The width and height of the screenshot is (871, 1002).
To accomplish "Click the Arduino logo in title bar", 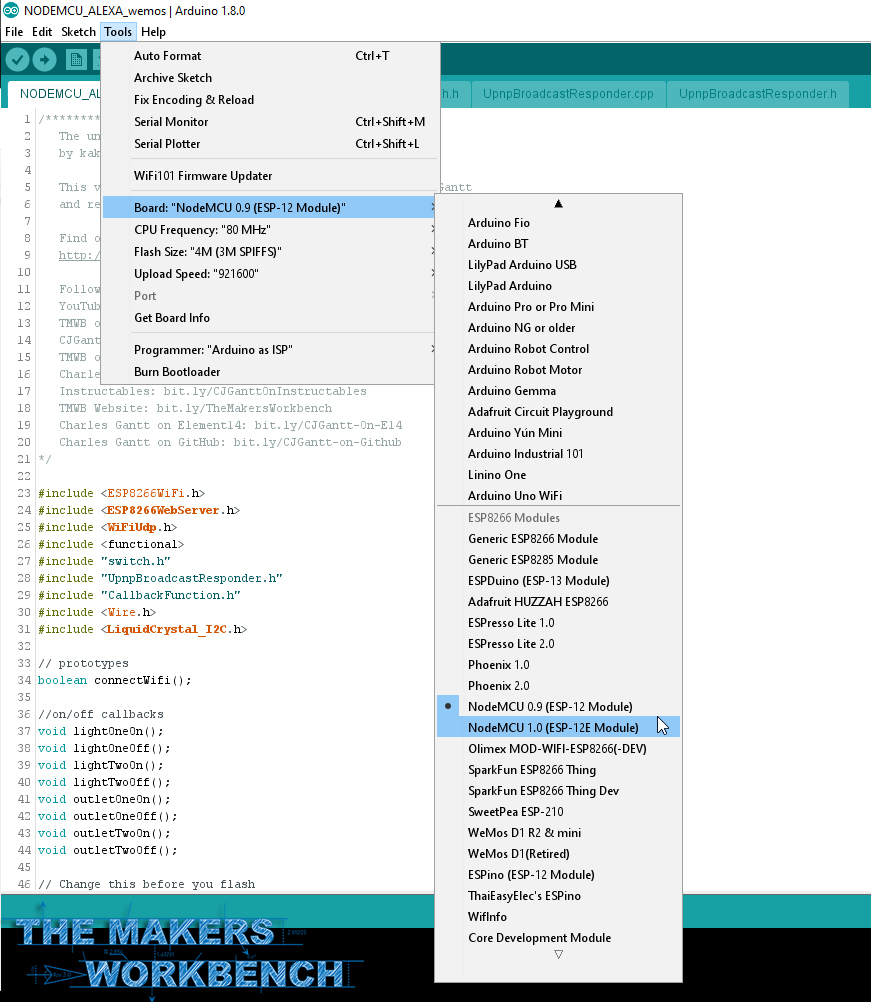I will pos(11,11).
